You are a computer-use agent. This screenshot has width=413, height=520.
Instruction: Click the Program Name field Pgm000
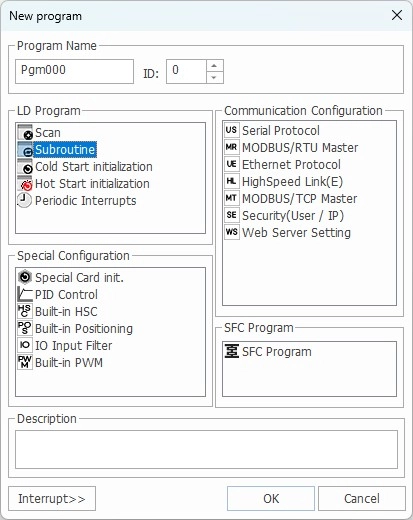[x=74, y=71]
